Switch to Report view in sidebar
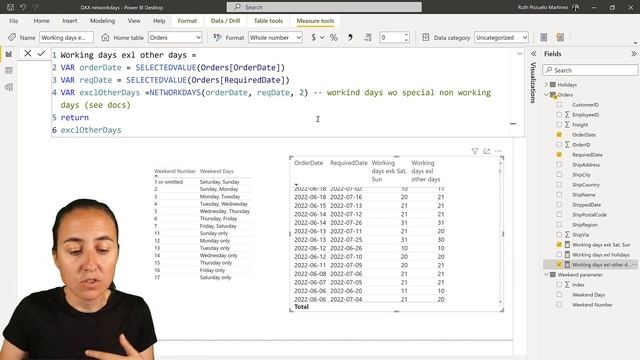 coord(9,54)
